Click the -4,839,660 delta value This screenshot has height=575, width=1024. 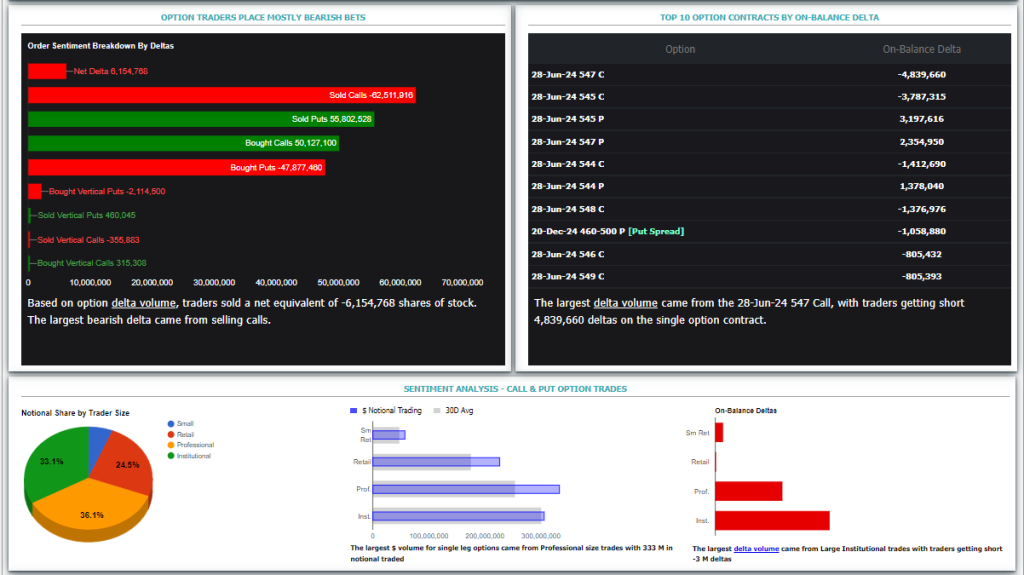click(x=921, y=74)
